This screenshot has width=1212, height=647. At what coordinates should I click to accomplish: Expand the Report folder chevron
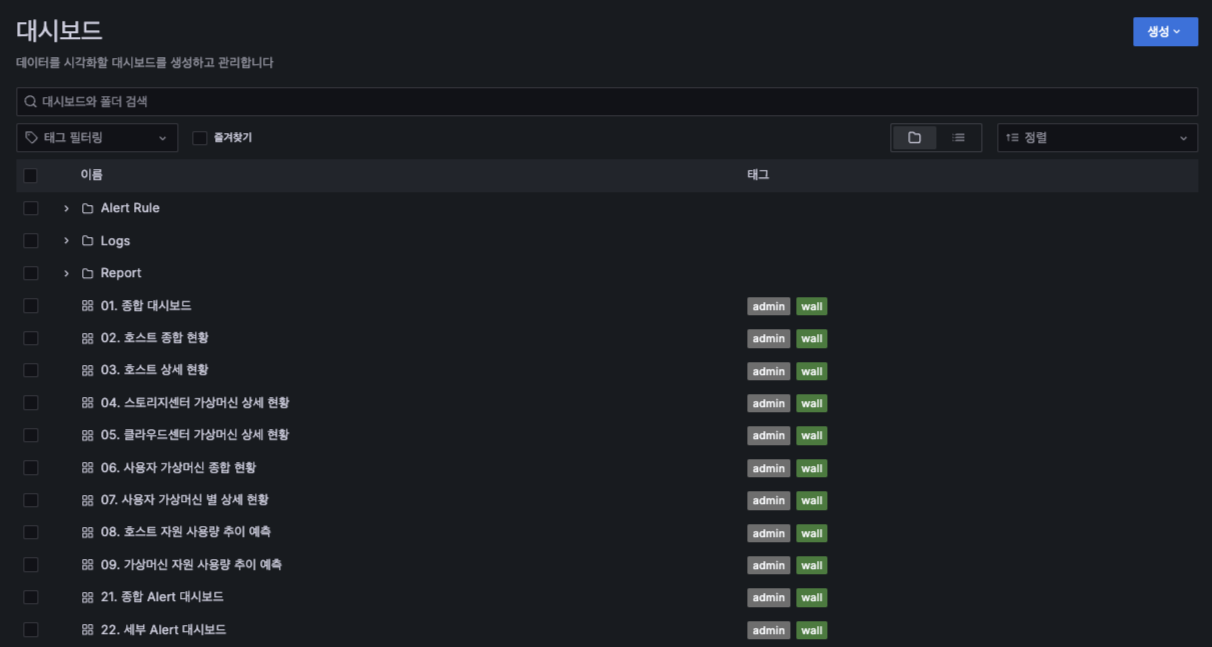point(66,273)
